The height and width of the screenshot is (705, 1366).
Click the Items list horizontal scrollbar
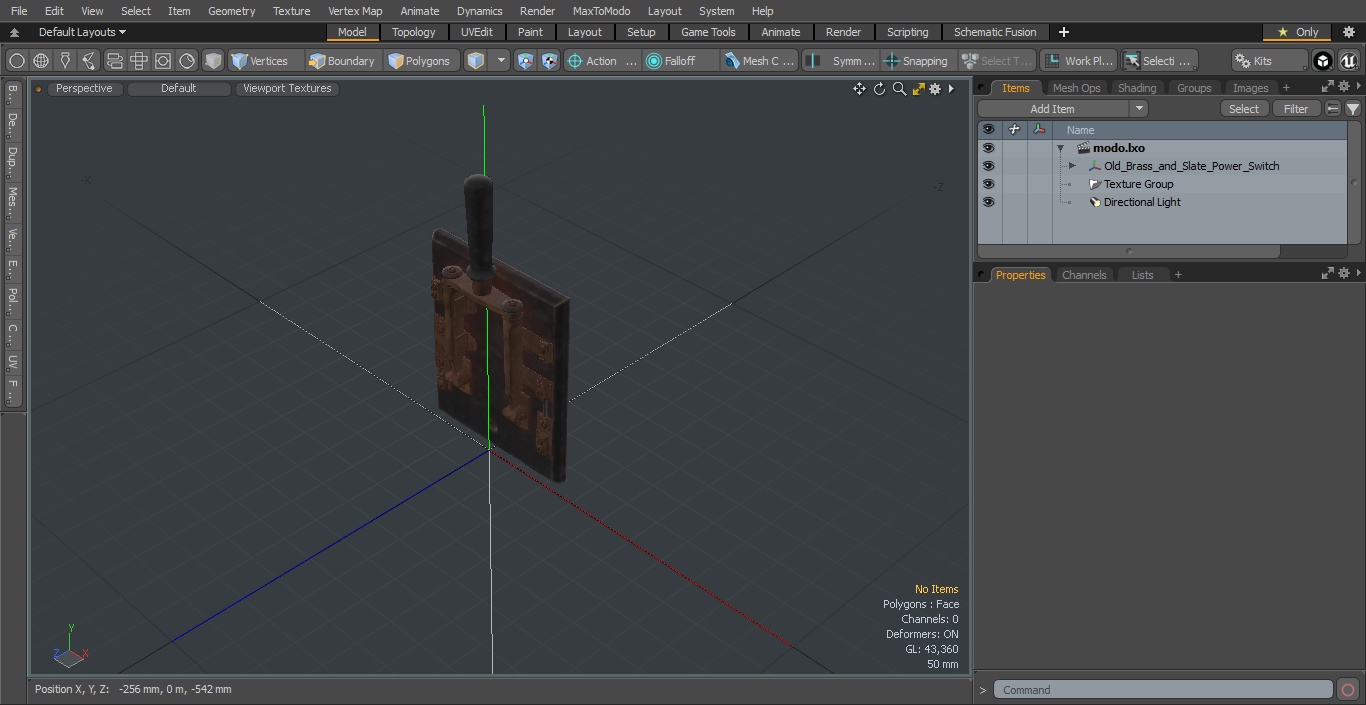[1129, 252]
